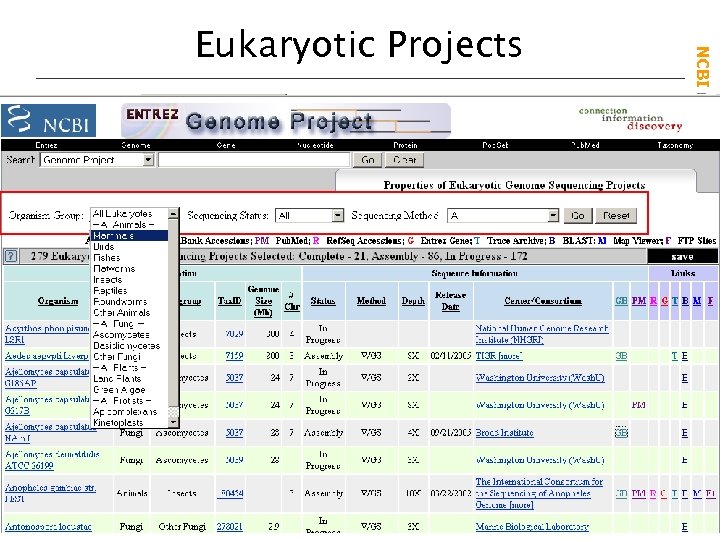Click the PM links column header
Screen dimensions: 720x540
tap(639, 301)
